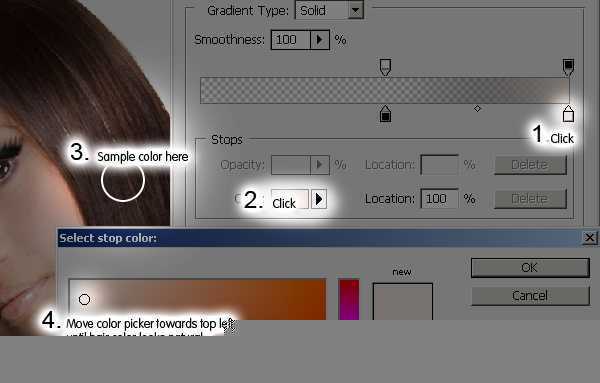Image resolution: width=600 pixels, height=383 pixels.
Task: Select the left opacity stop above gradient
Action: click(385, 67)
